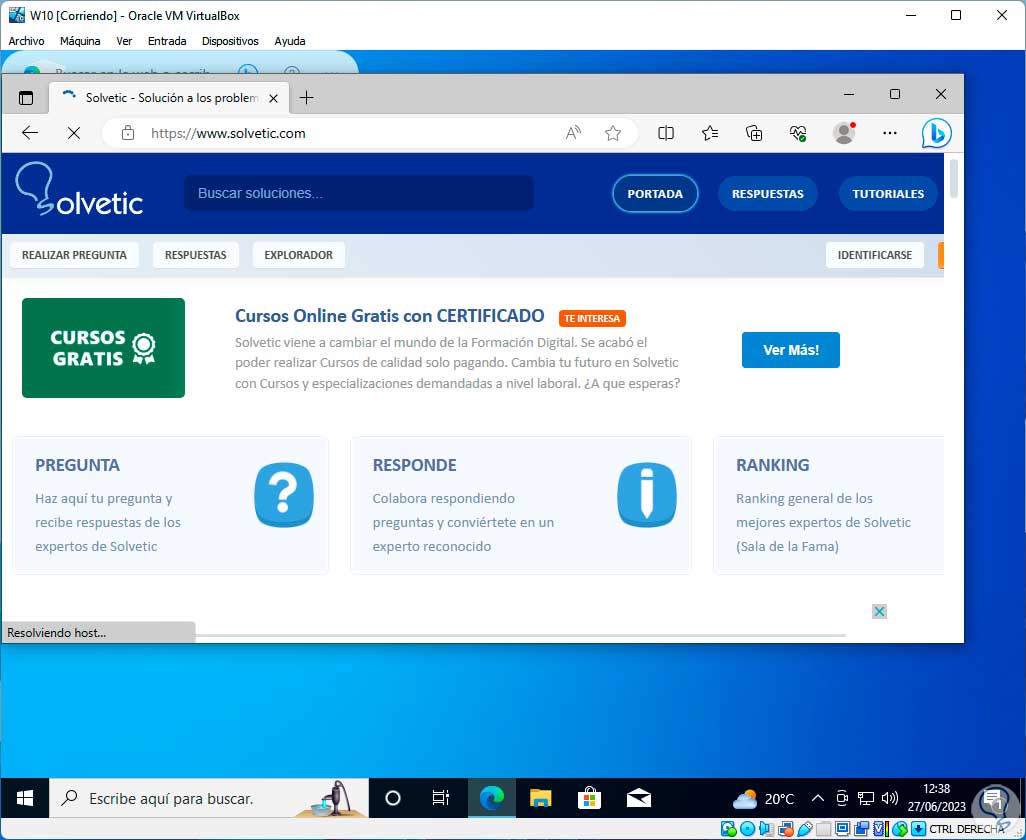This screenshot has width=1026, height=840.
Task: Open the Máquina menu
Action: click(80, 41)
